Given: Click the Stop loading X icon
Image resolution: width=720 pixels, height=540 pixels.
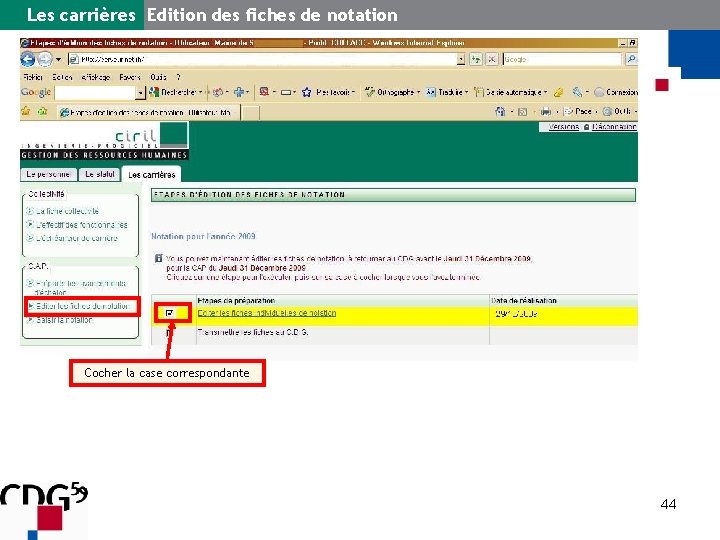Looking at the screenshot, I should (491, 59).
